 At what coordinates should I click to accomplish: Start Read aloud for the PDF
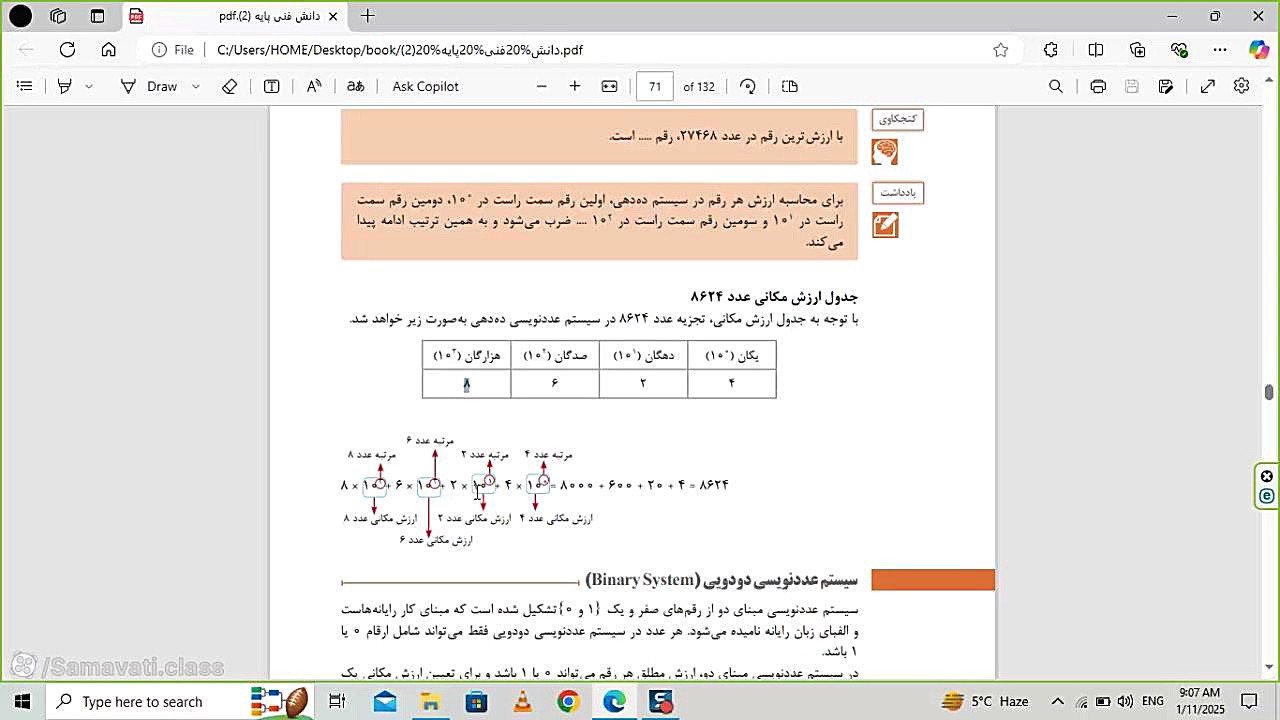pos(314,86)
